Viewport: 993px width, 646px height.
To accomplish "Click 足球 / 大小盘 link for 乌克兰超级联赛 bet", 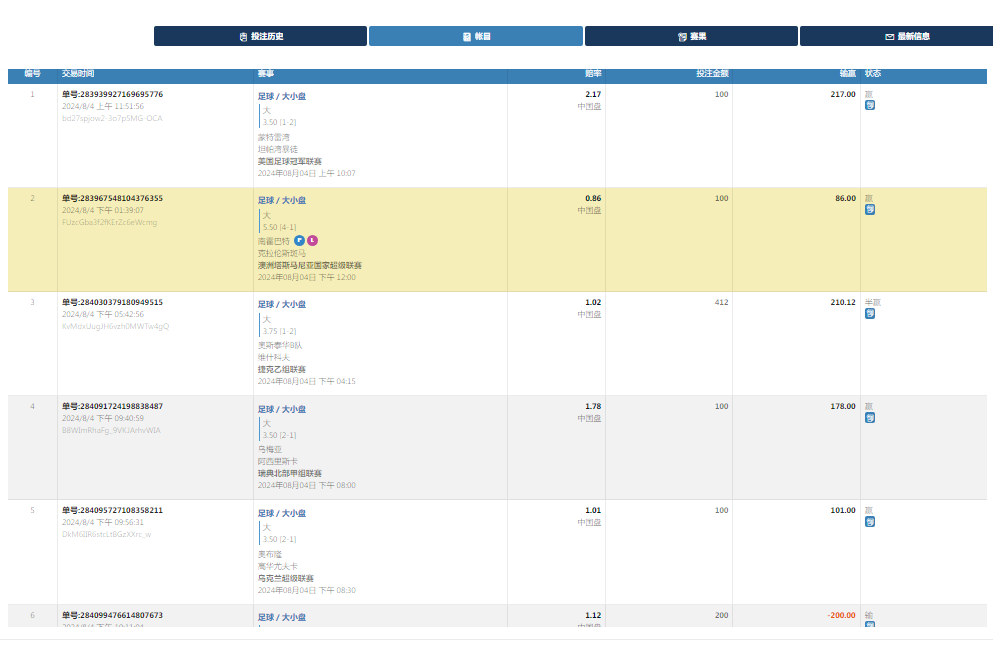I will tap(282, 513).
